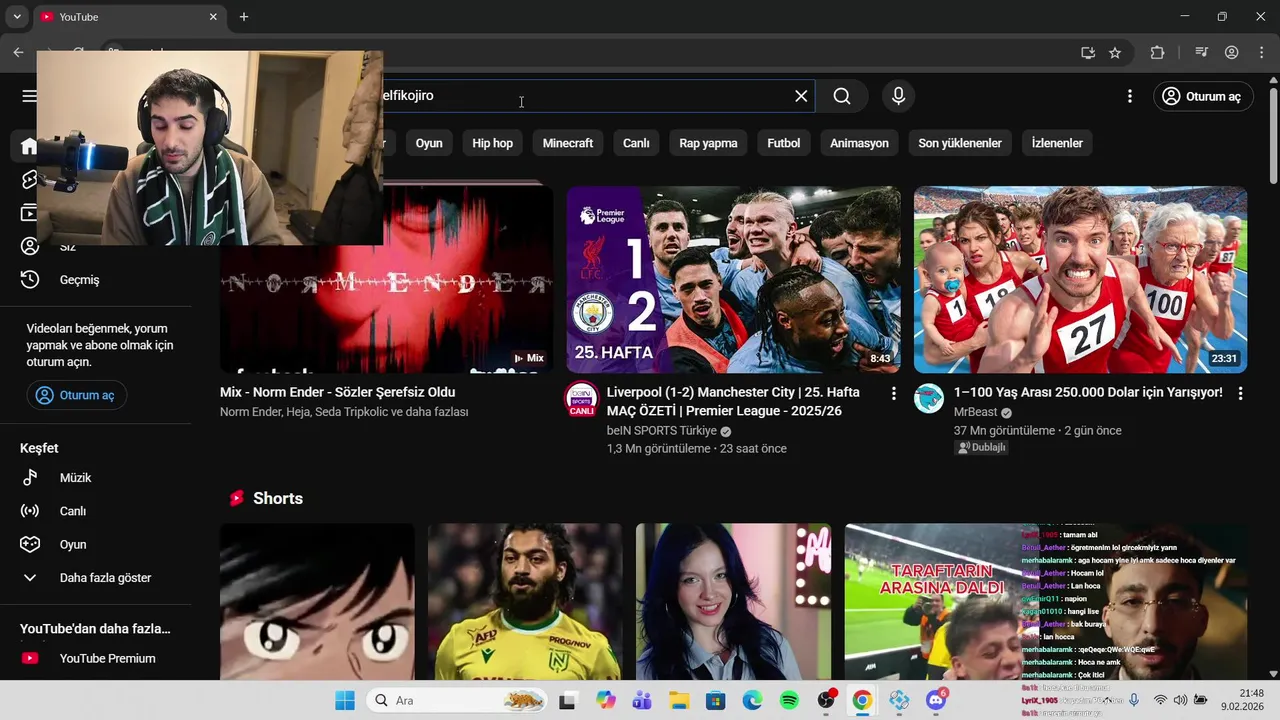The image size is (1280, 720).
Task: Click beIN SPORTS Türkiye channel name
Action: (x=662, y=431)
